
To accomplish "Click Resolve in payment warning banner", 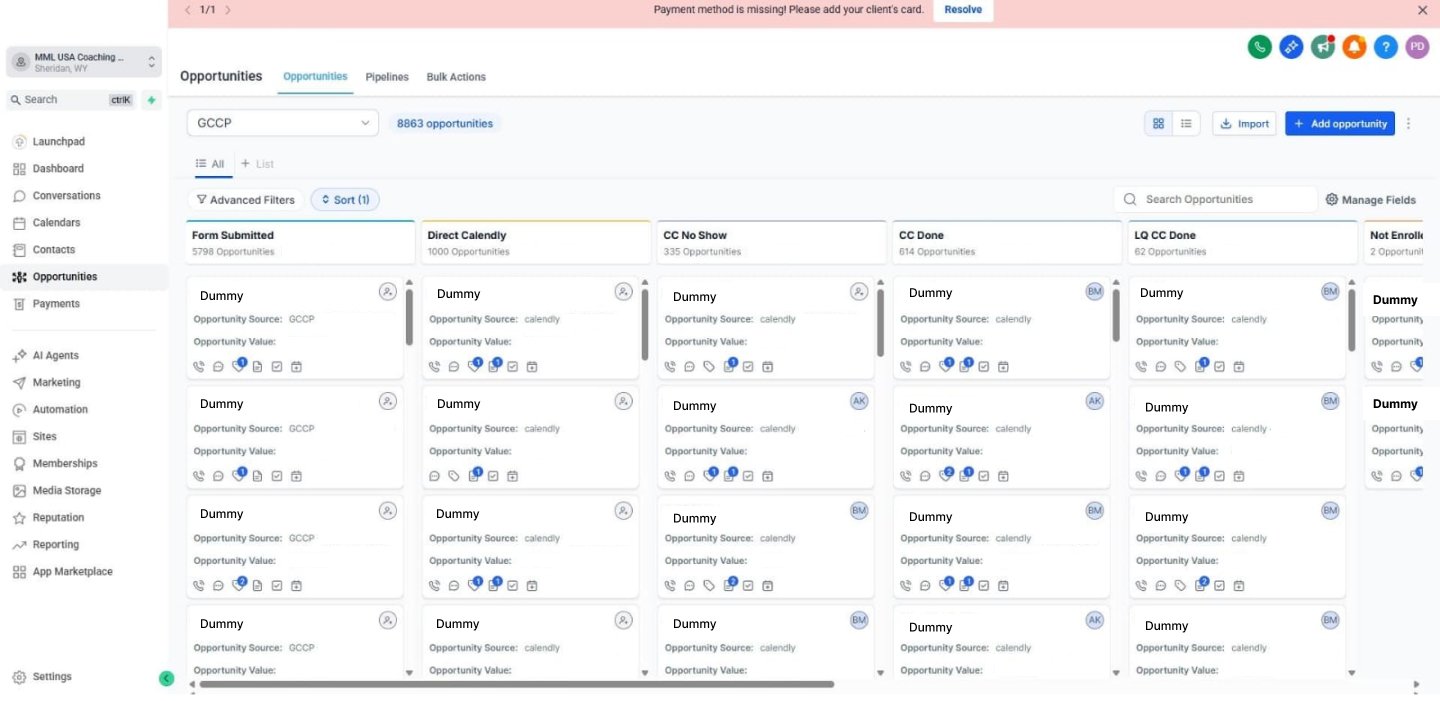I will tap(963, 10).
